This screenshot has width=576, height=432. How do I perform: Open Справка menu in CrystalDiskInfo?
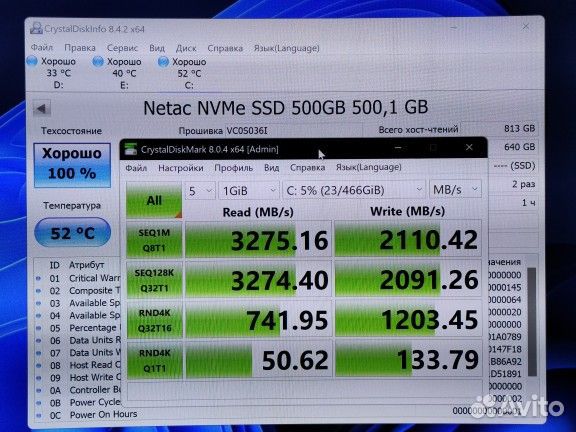[225, 48]
